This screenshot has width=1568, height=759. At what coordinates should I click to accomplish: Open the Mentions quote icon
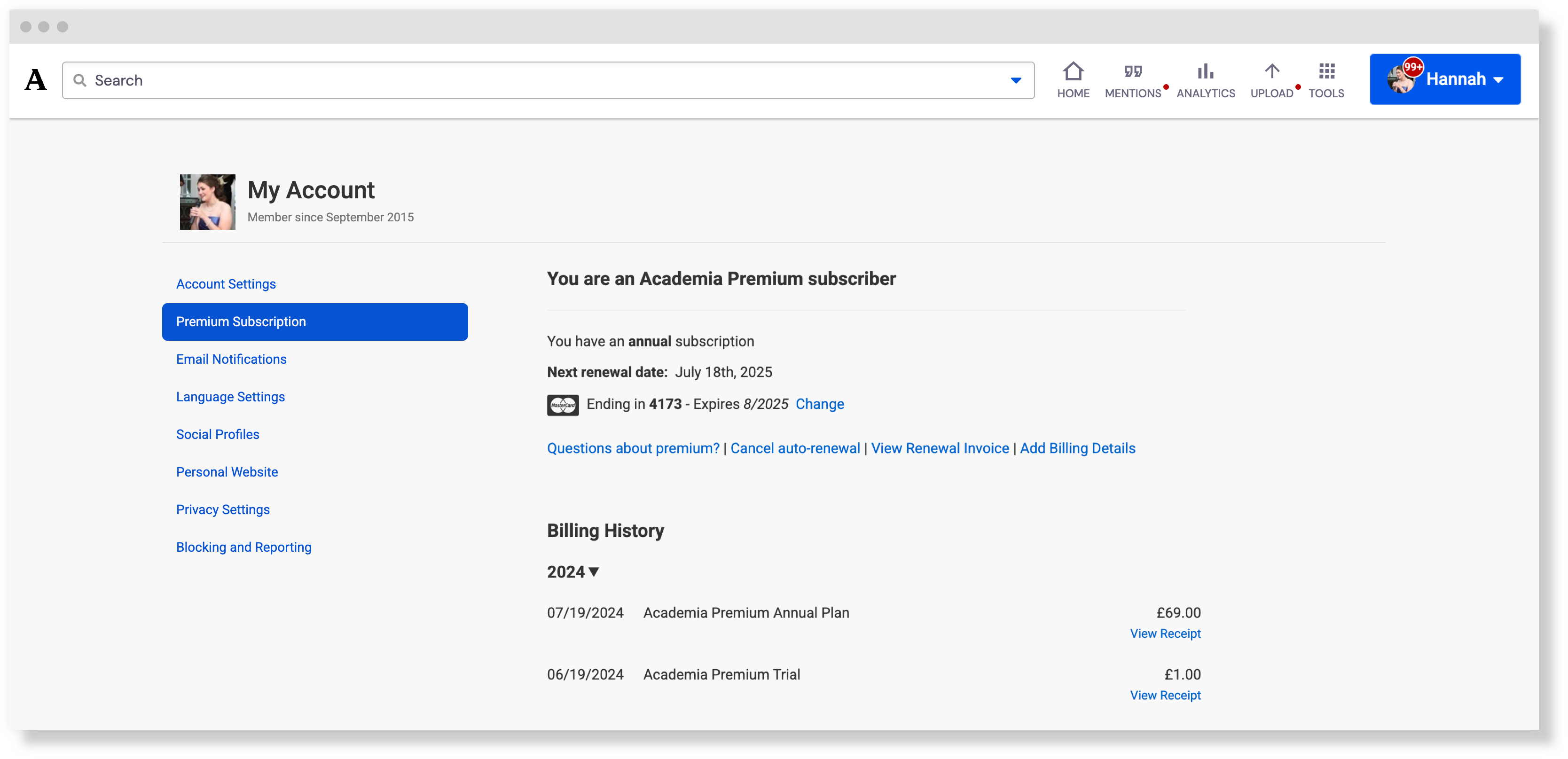pyautogui.click(x=1133, y=72)
